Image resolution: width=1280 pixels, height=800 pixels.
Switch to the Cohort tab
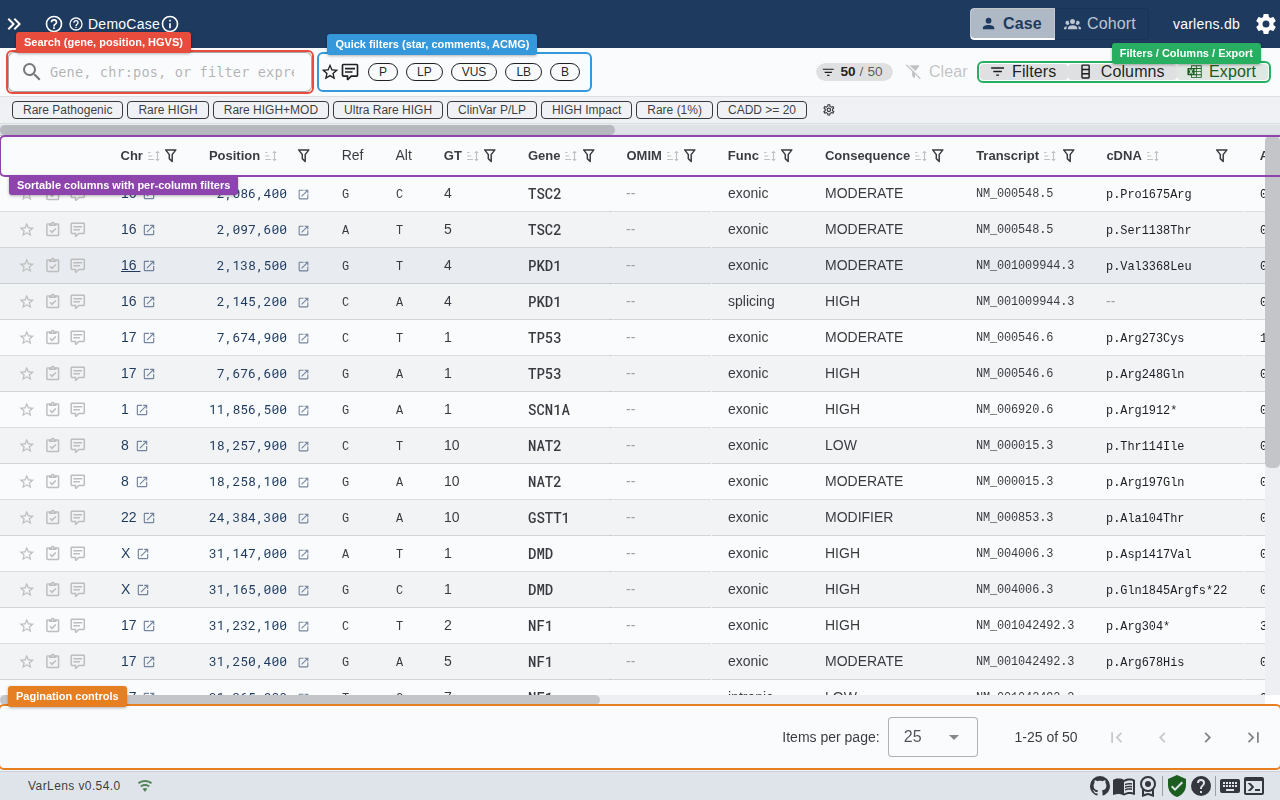click(x=1102, y=22)
